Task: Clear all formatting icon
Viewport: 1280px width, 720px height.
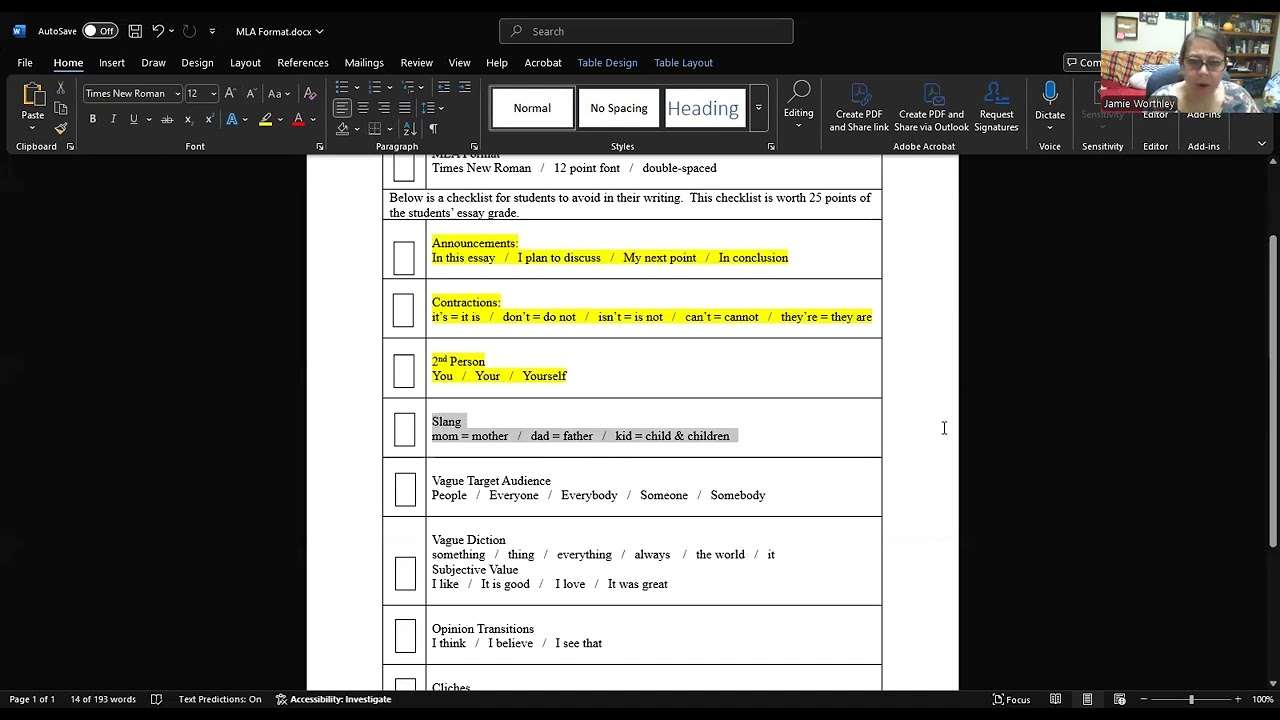Action: tap(310, 93)
